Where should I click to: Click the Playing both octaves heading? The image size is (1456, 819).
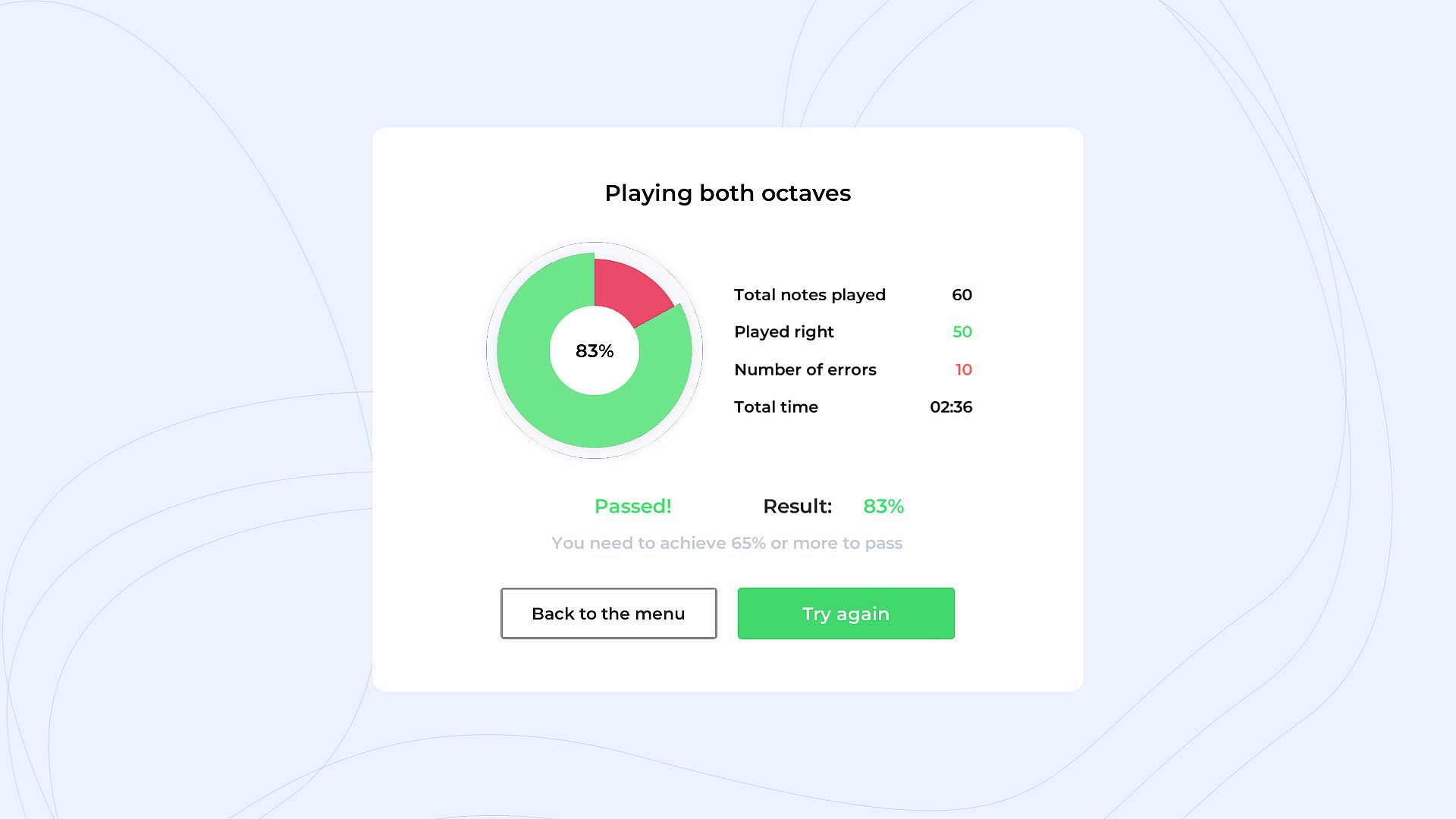click(x=727, y=193)
